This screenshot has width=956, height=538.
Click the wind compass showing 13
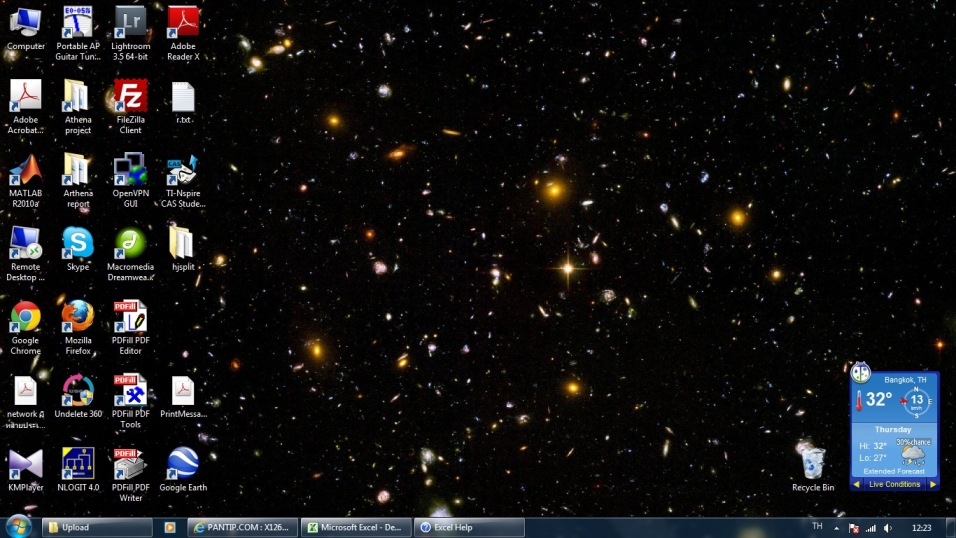pos(916,401)
